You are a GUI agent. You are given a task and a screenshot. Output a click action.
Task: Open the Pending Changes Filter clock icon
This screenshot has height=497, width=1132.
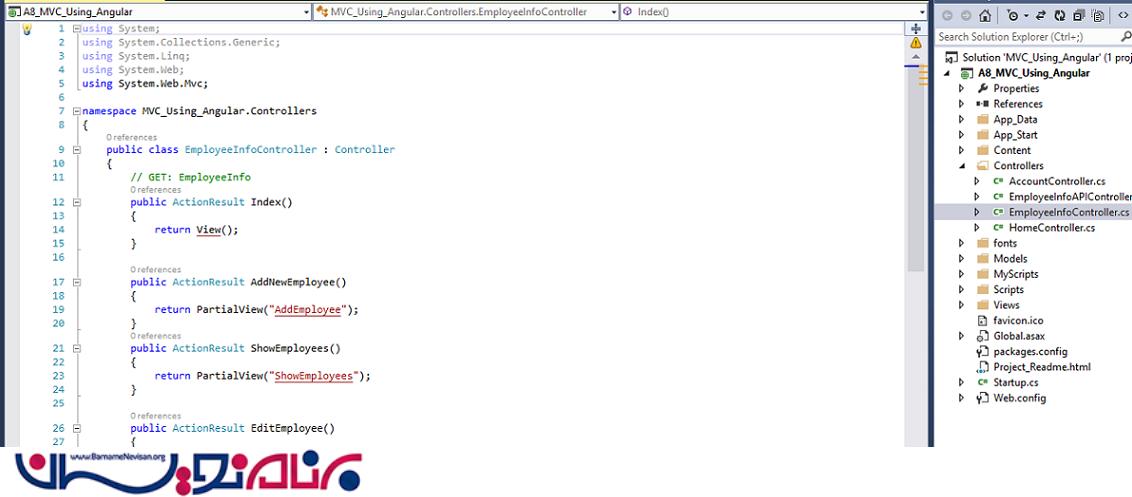tap(1012, 15)
